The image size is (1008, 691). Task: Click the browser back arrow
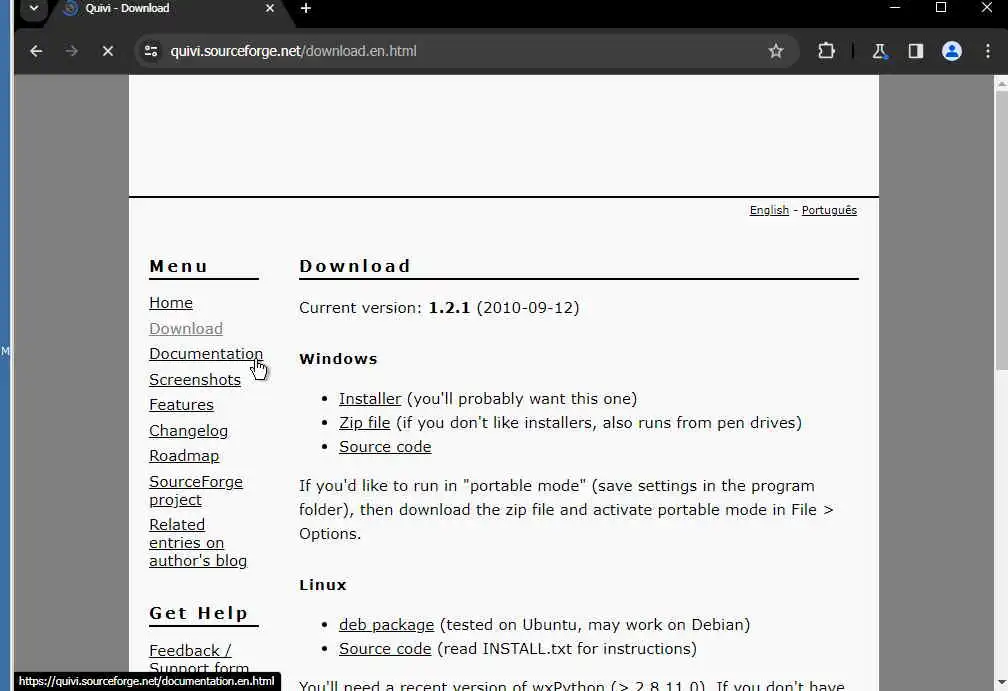[36, 51]
